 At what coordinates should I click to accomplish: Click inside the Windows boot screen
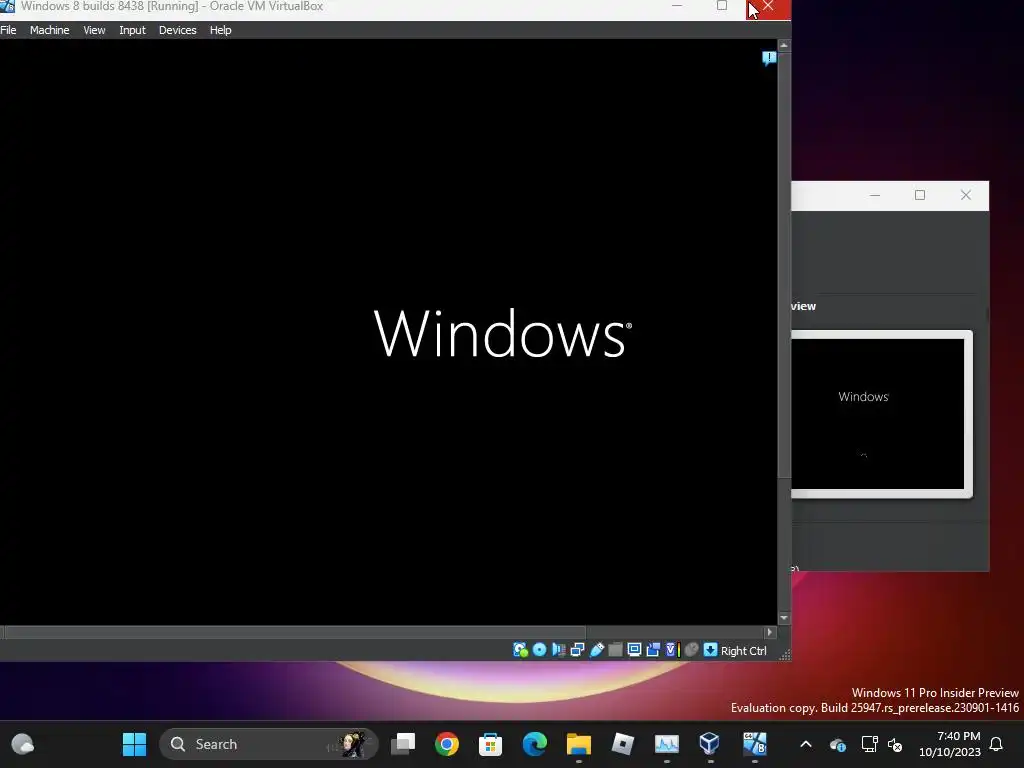pyautogui.click(x=389, y=332)
